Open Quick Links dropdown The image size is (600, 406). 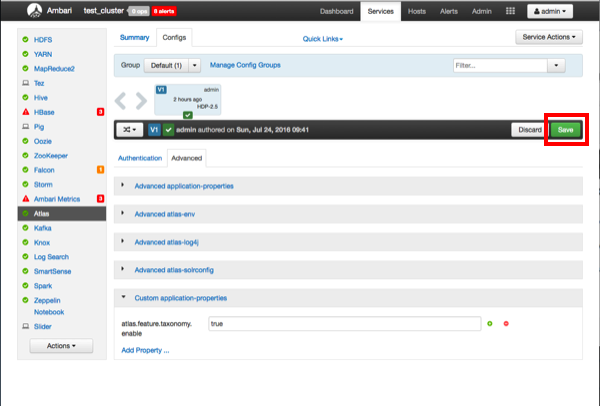(x=323, y=39)
